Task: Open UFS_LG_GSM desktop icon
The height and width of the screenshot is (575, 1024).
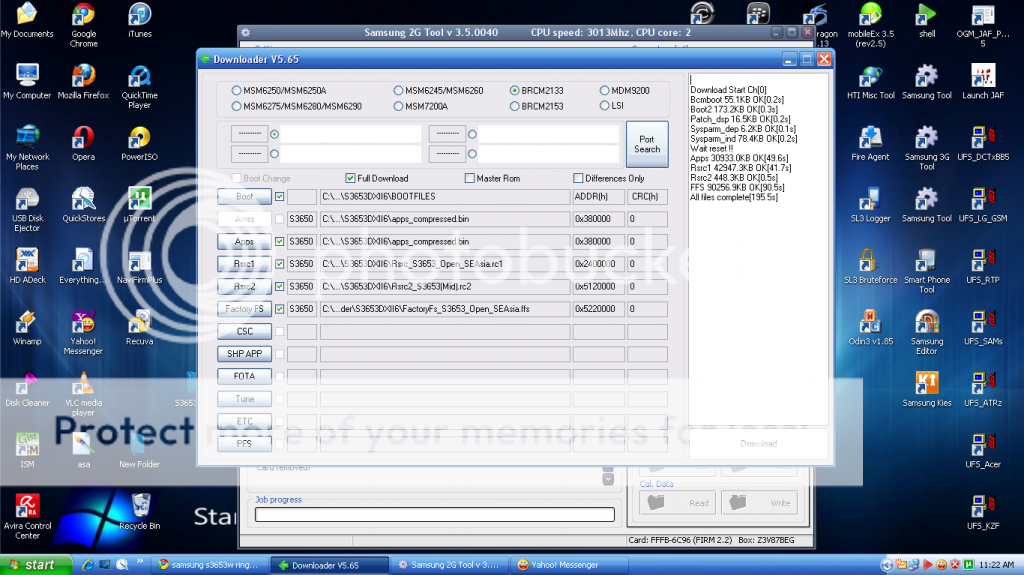Action: click(x=983, y=205)
